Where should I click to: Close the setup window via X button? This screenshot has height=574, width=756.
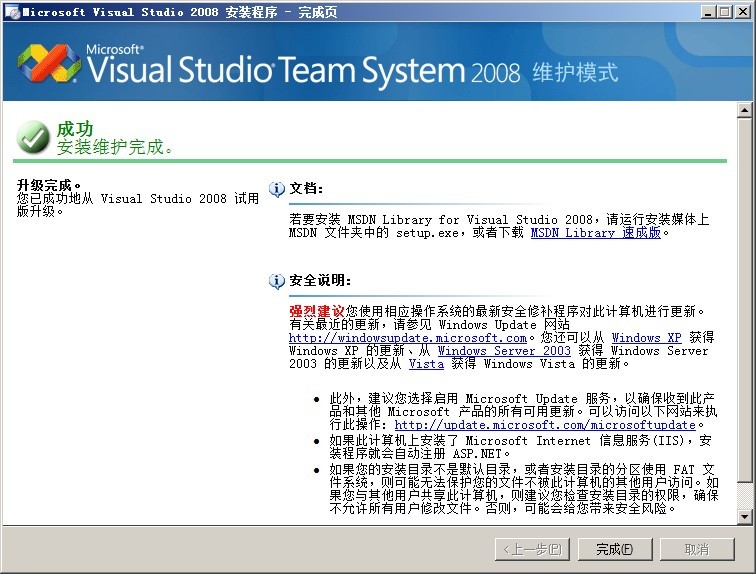tap(742, 11)
